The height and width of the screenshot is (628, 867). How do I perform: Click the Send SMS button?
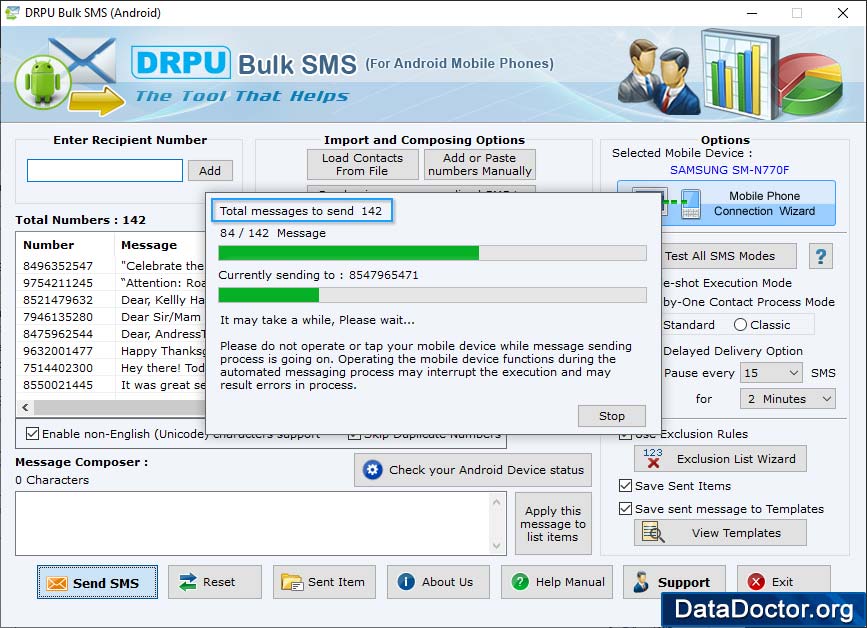click(x=97, y=582)
